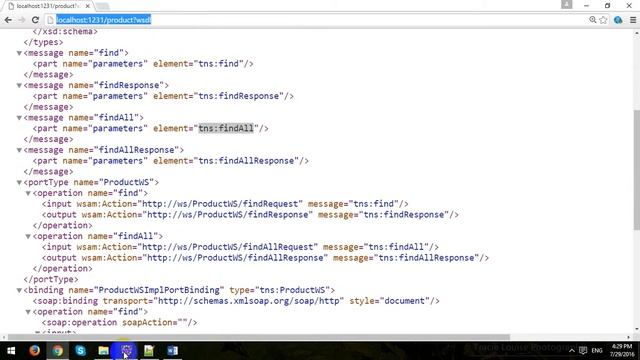Open the highlighted purple IDE taskbar icon
The width and height of the screenshot is (640, 360).
(x=127, y=351)
